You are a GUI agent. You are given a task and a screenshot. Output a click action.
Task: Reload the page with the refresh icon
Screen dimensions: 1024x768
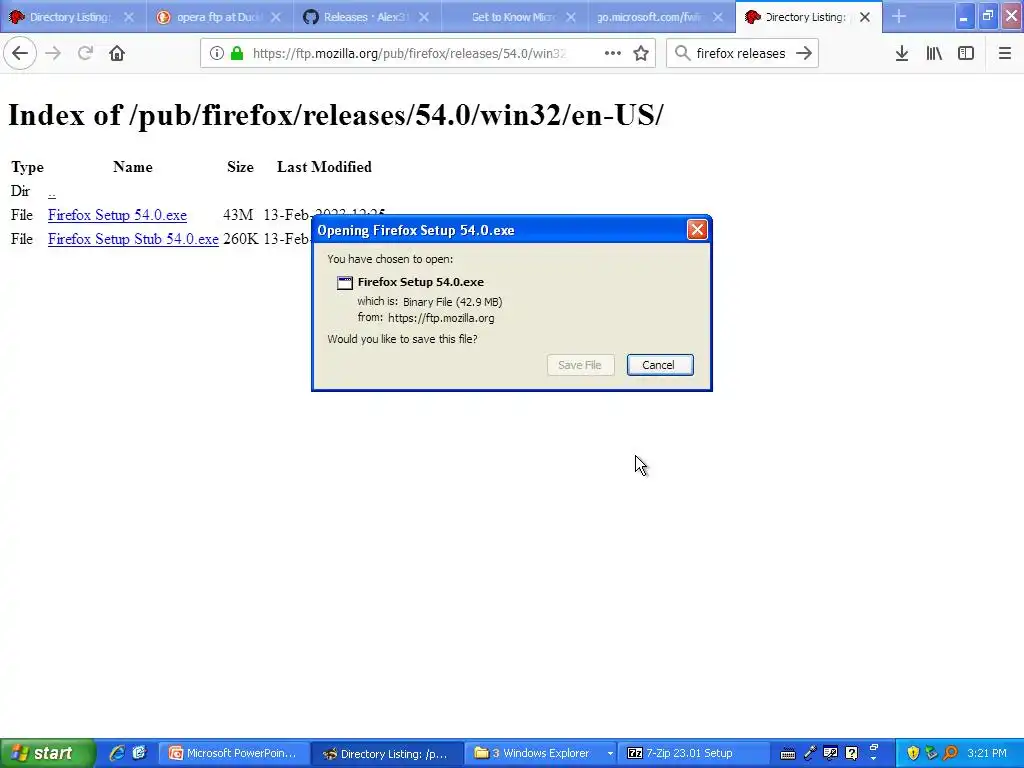(85, 53)
